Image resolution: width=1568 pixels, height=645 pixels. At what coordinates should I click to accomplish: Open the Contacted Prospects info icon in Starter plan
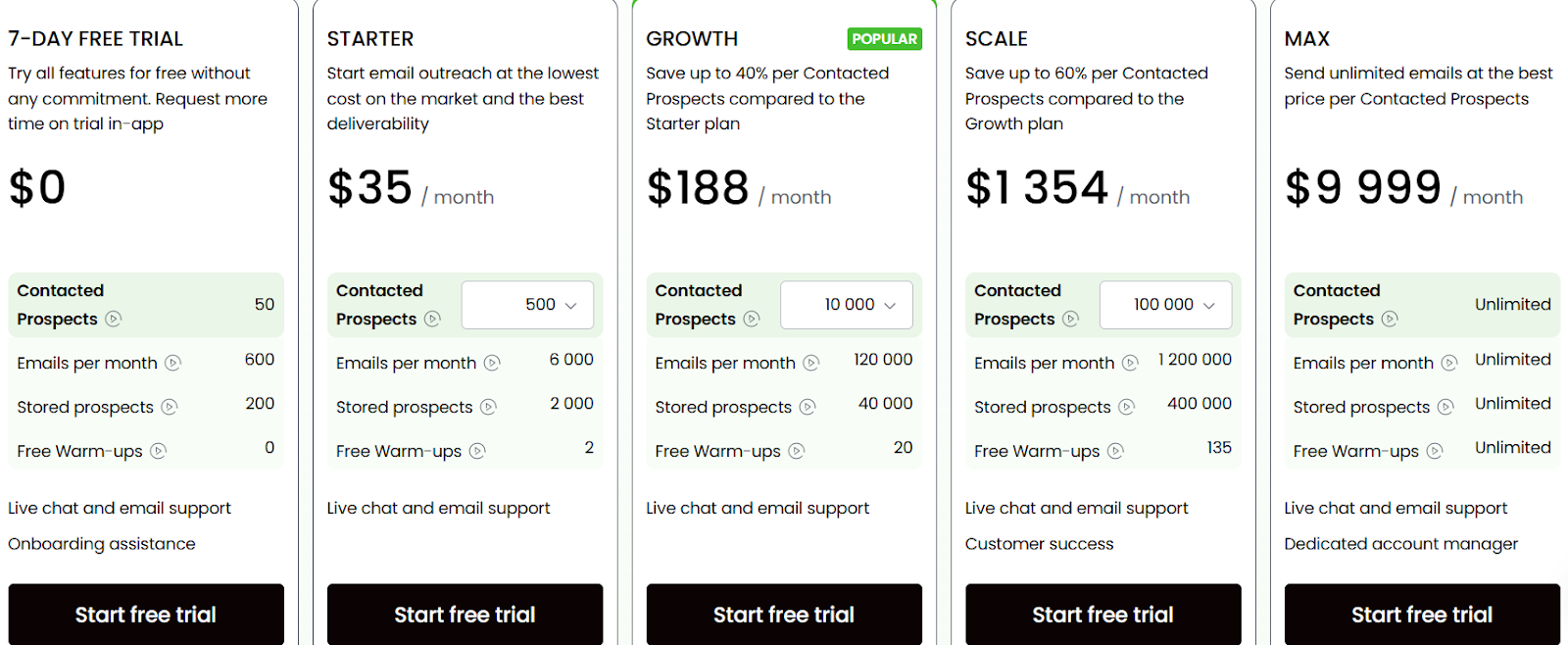pyautogui.click(x=433, y=320)
